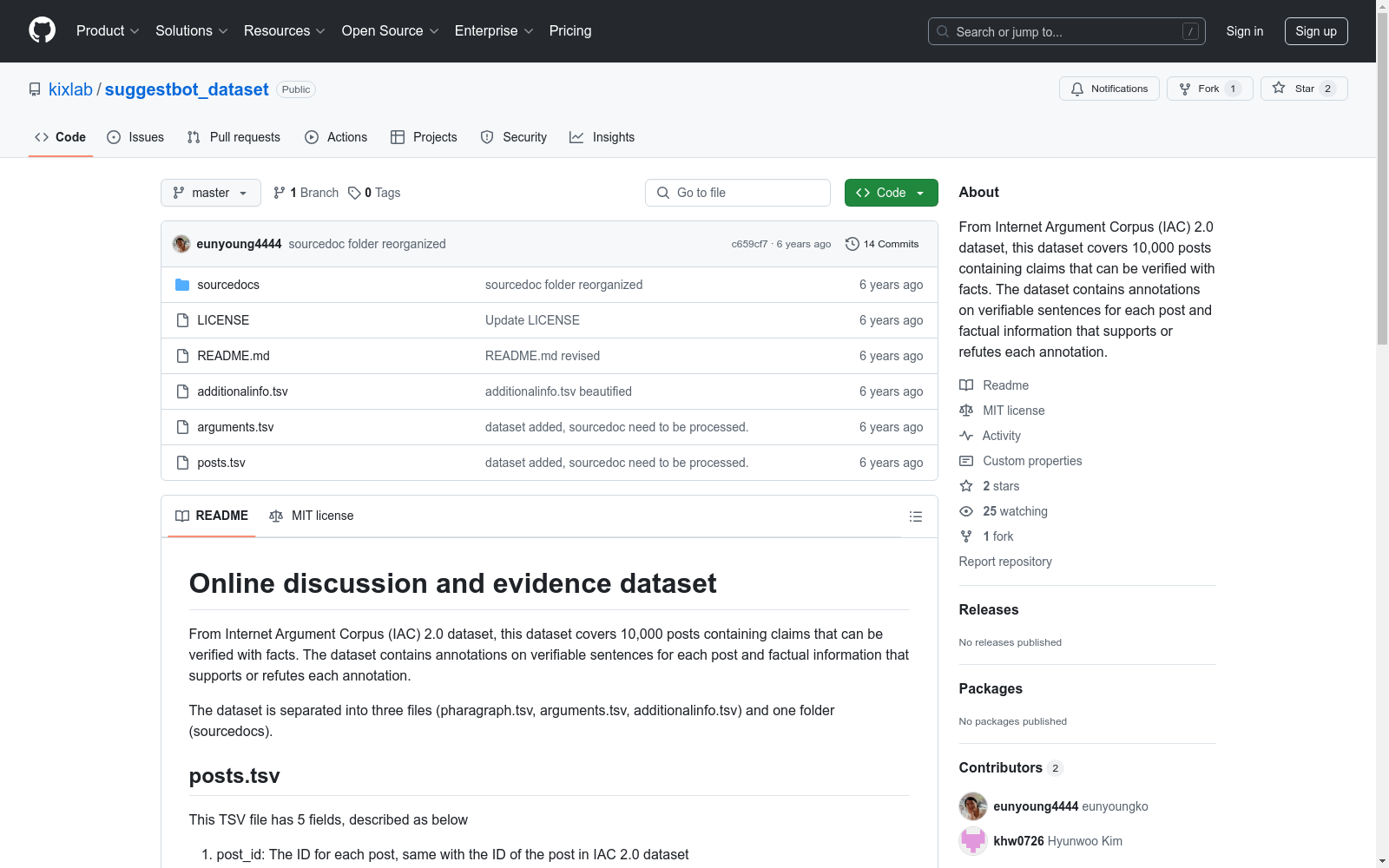View the 14 Commits history
1389x868 pixels.
[x=882, y=244]
